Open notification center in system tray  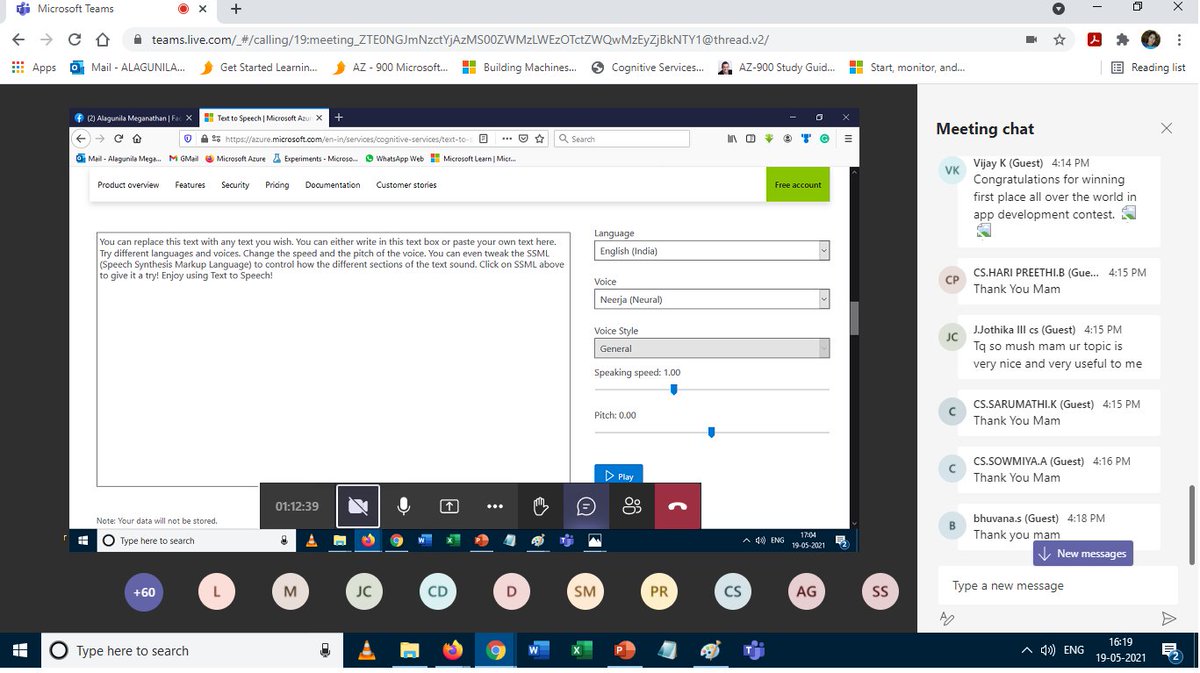1172,651
